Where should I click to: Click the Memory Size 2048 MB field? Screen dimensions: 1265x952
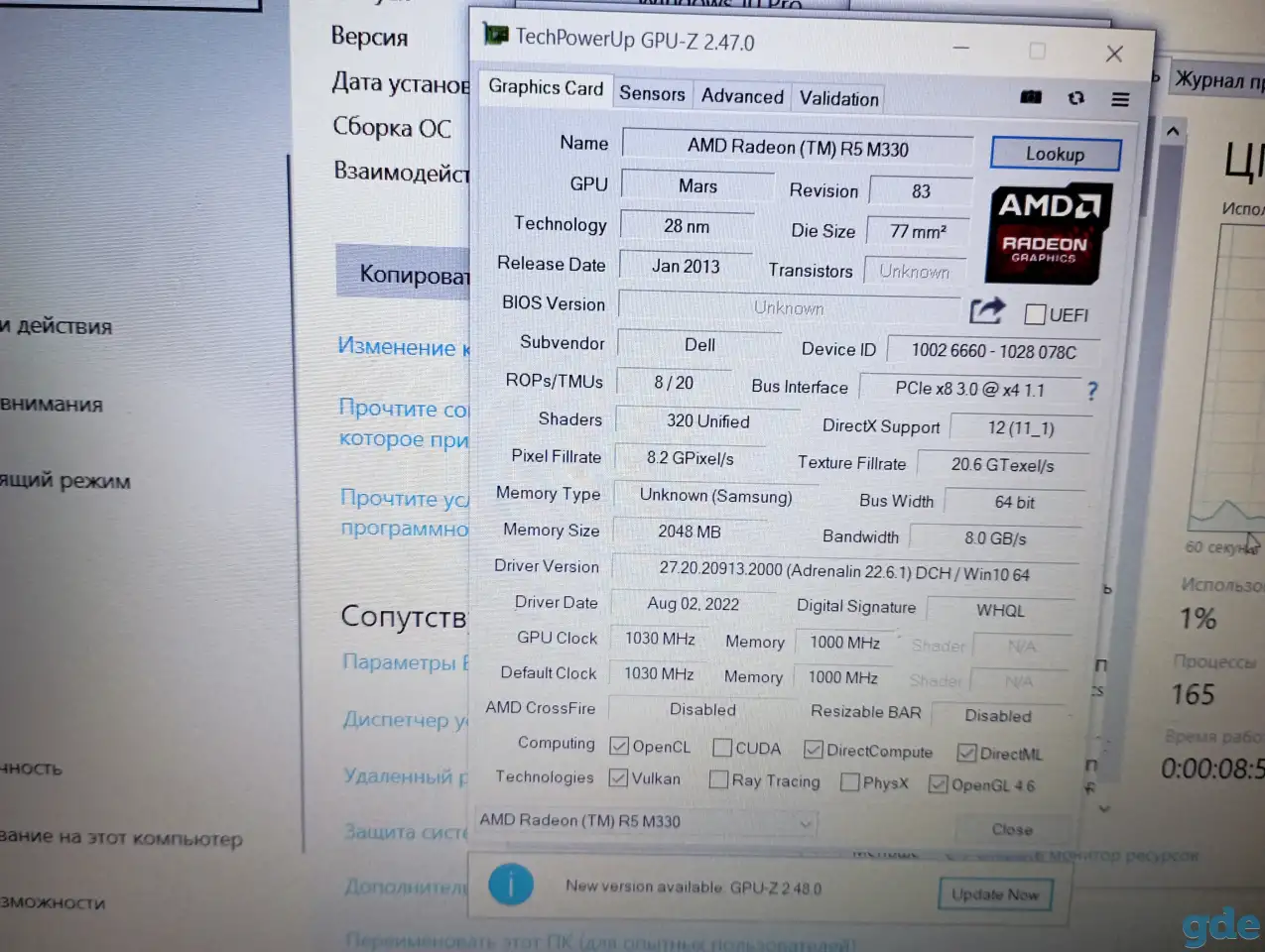(x=689, y=532)
